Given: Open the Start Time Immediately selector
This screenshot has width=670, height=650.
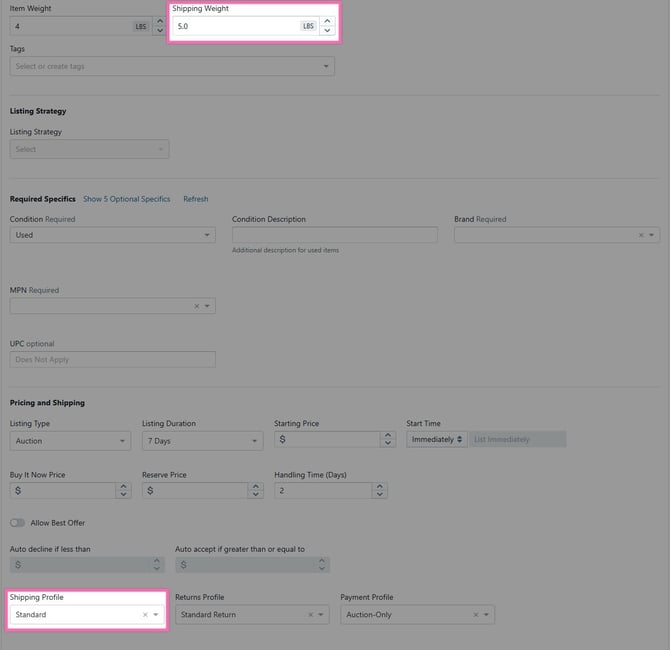Looking at the screenshot, I should click(x=436, y=439).
